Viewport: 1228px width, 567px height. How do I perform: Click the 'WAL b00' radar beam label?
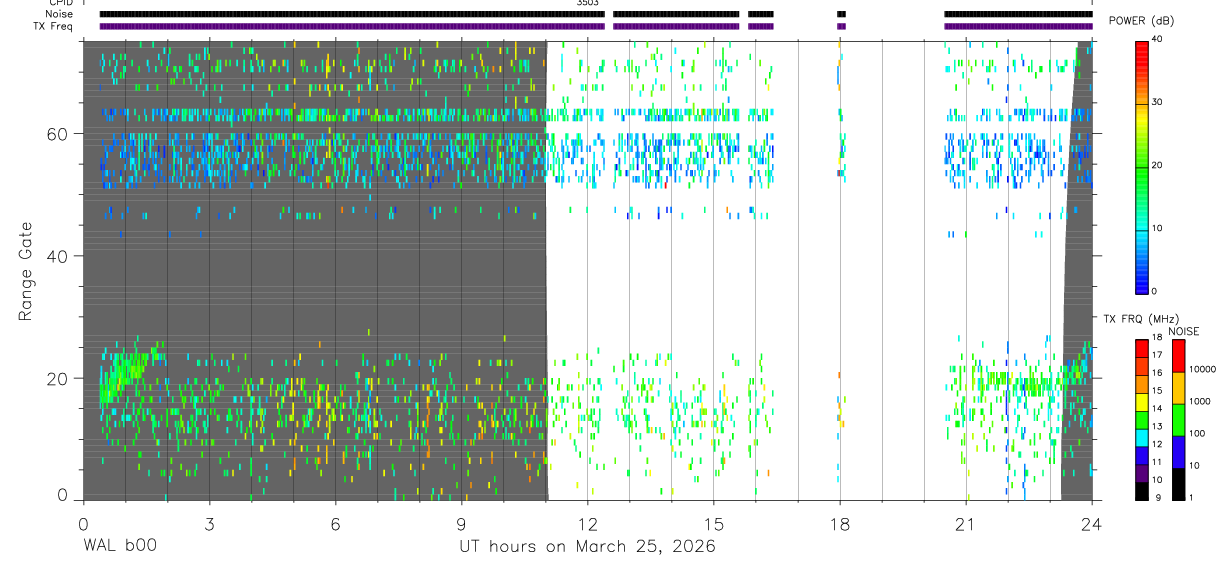pyautogui.click(x=119, y=547)
